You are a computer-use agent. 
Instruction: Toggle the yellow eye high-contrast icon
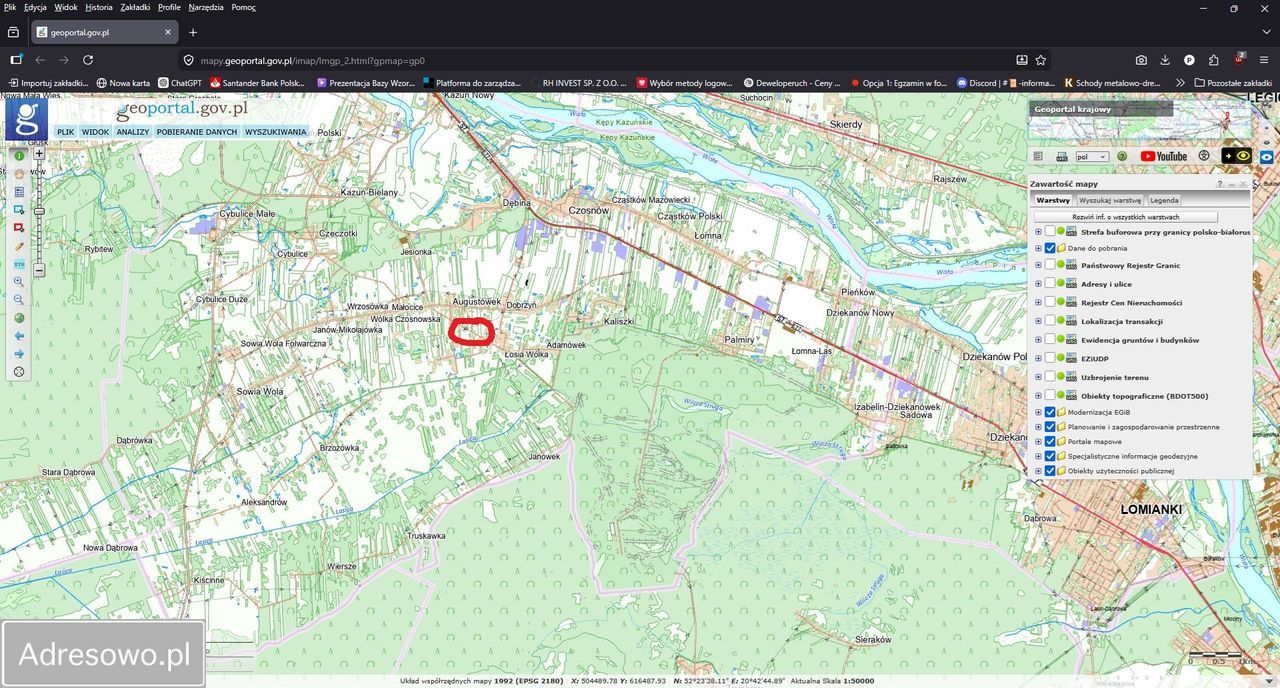[x=1236, y=156]
